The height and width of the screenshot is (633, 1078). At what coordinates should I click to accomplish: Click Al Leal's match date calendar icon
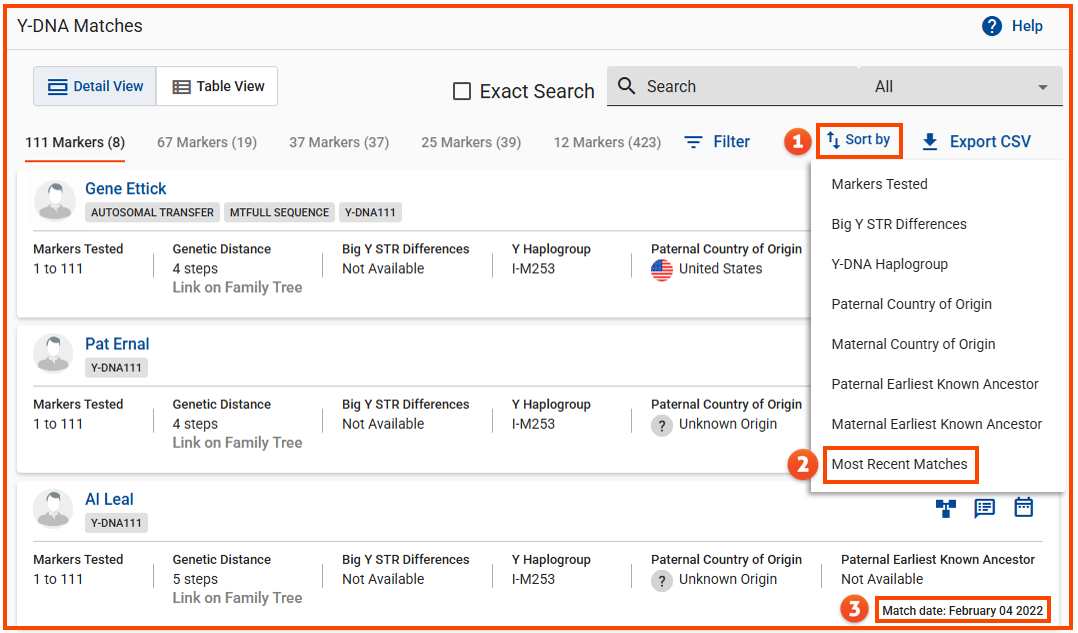point(1023,508)
